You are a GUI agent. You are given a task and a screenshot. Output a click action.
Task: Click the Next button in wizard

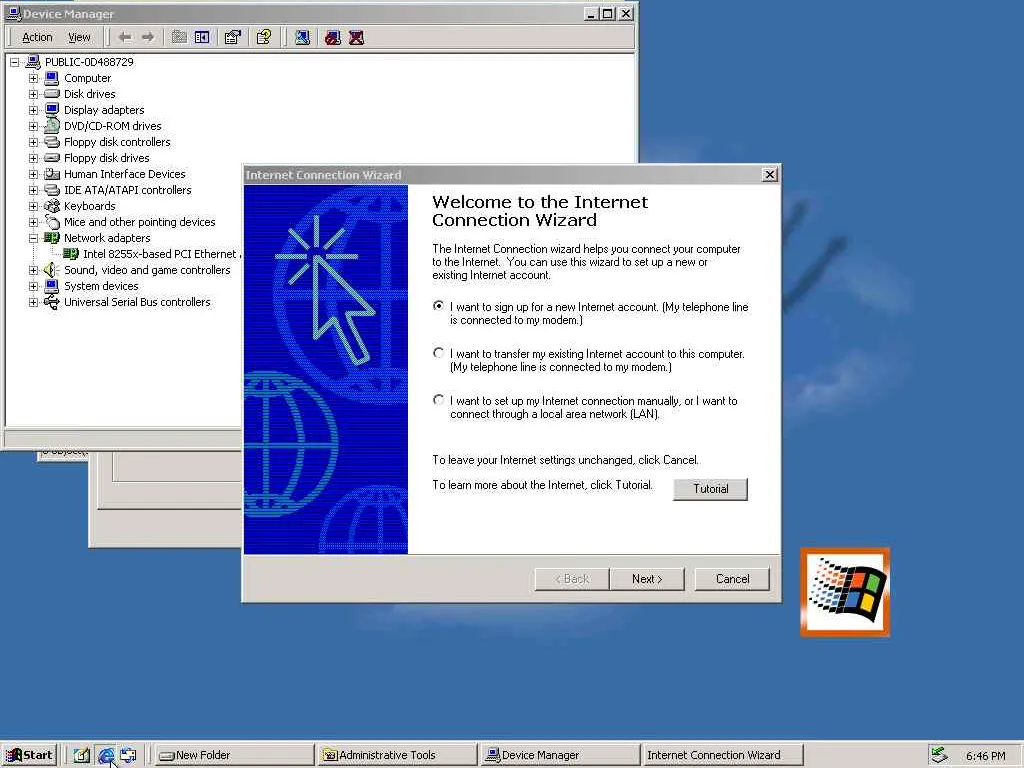click(647, 579)
